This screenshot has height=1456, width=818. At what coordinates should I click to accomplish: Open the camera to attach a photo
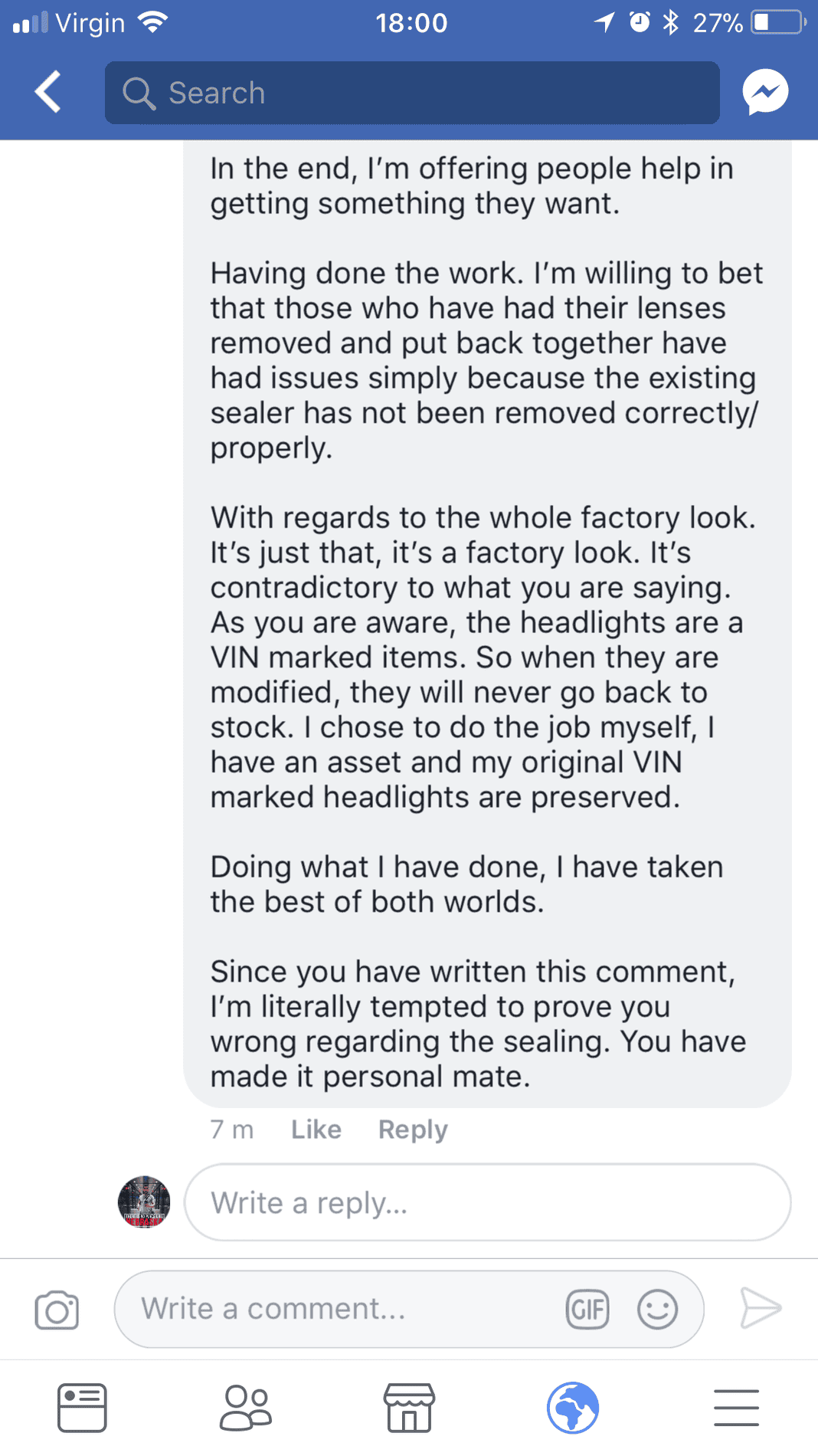click(57, 1310)
